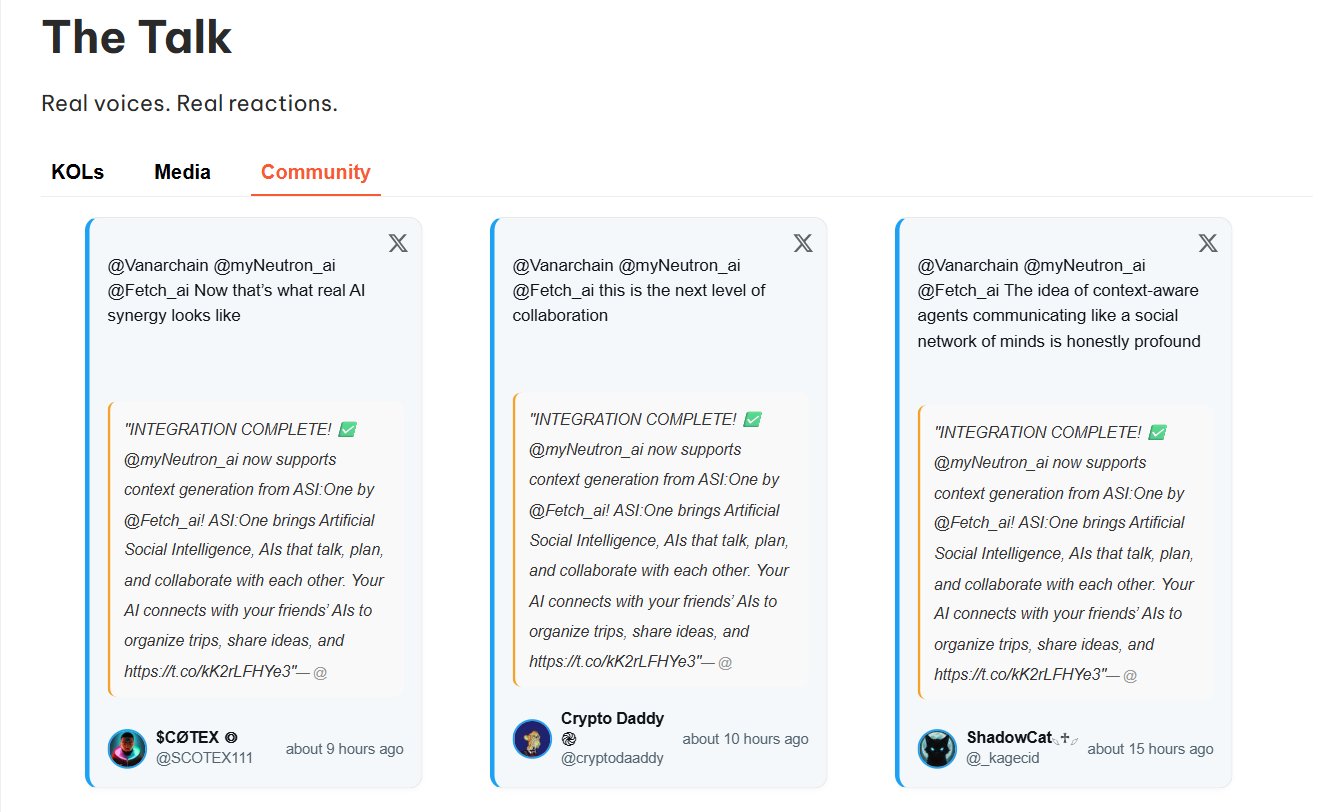This screenshot has height=812, width=1328.
Task: Click the badge icon beside the $CØTEX name
Action: pyautogui.click(x=231, y=738)
